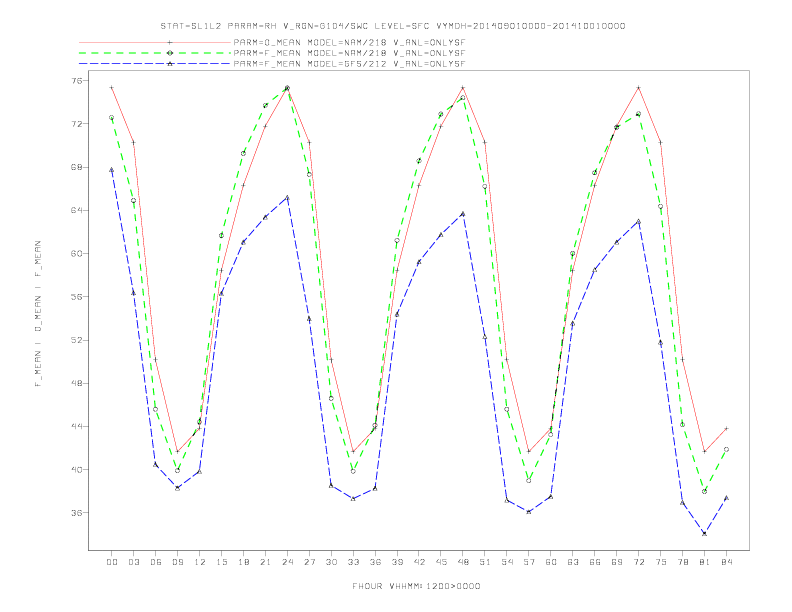The image size is (792, 612).
Task: Click x-axis forecast hour label 39
Action: click(397, 562)
